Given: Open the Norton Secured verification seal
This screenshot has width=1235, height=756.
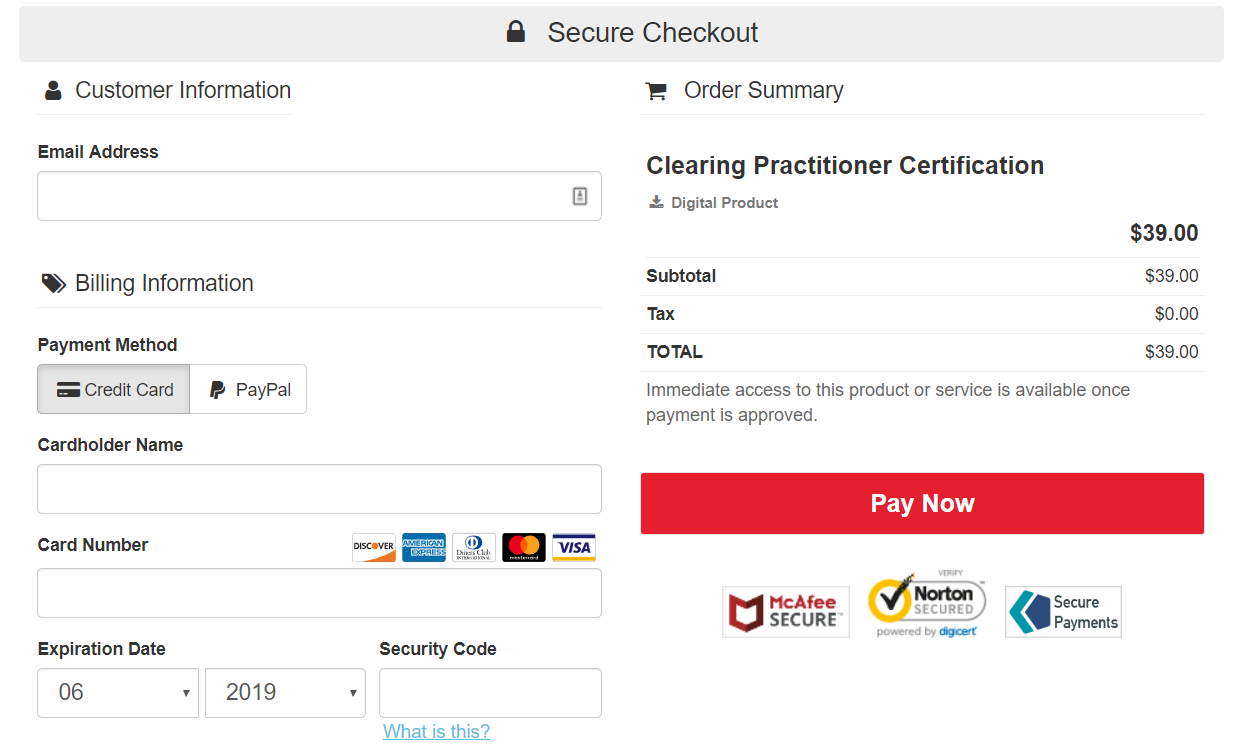Looking at the screenshot, I should tap(927, 604).
